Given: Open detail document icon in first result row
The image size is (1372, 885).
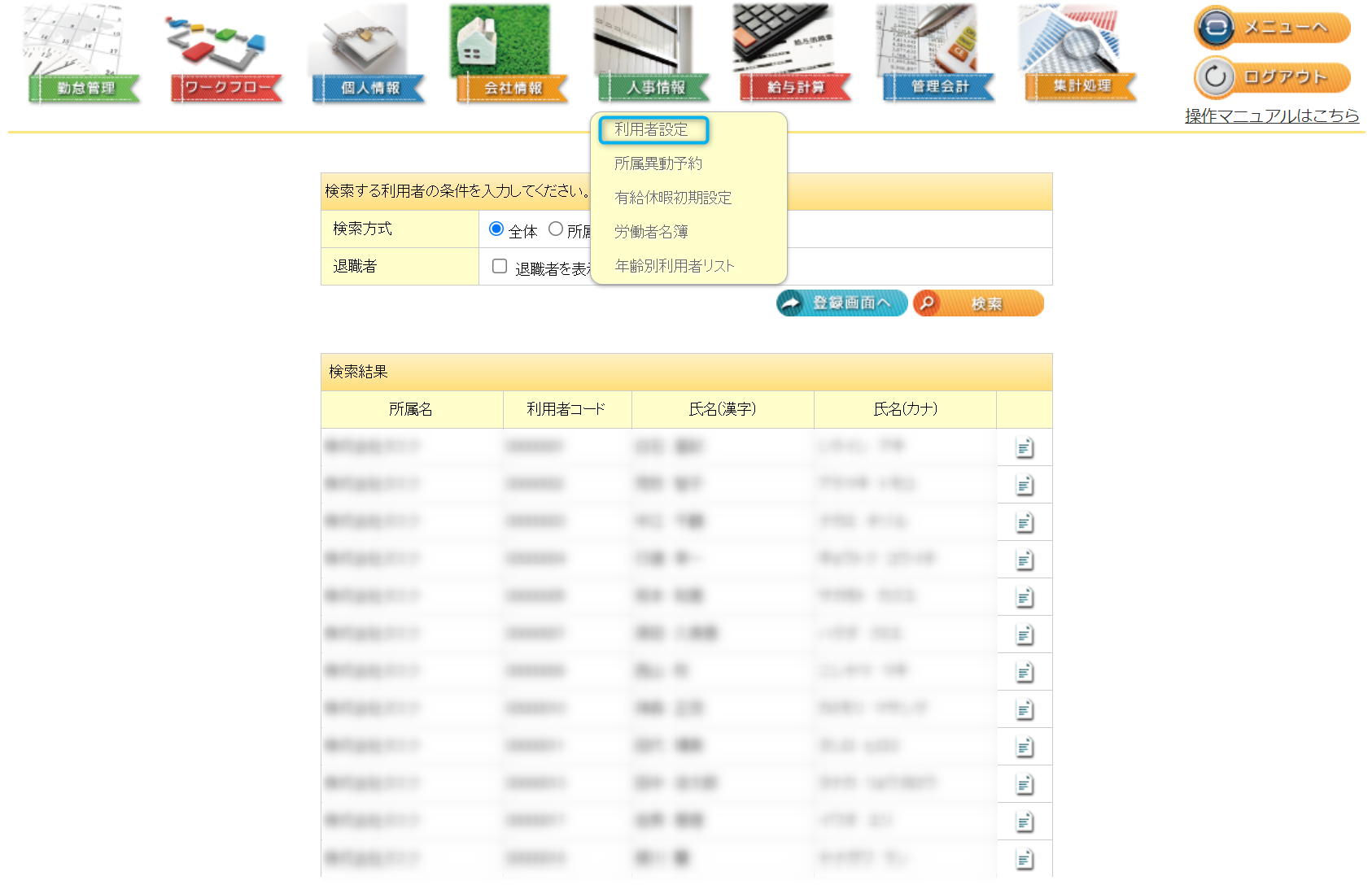Looking at the screenshot, I should coord(1025,447).
